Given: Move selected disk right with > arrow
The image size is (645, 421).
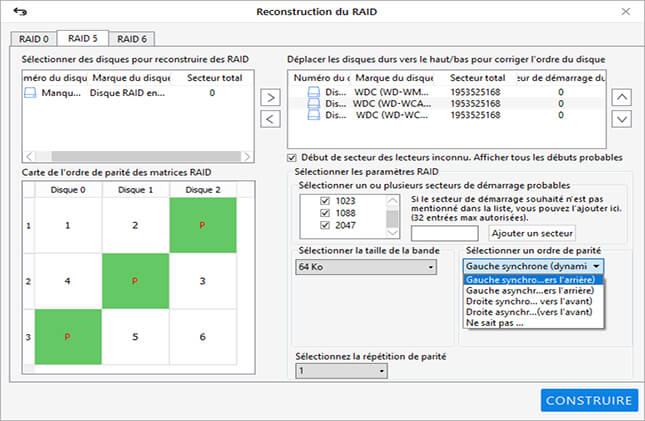Looking at the screenshot, I should point(270,98).
